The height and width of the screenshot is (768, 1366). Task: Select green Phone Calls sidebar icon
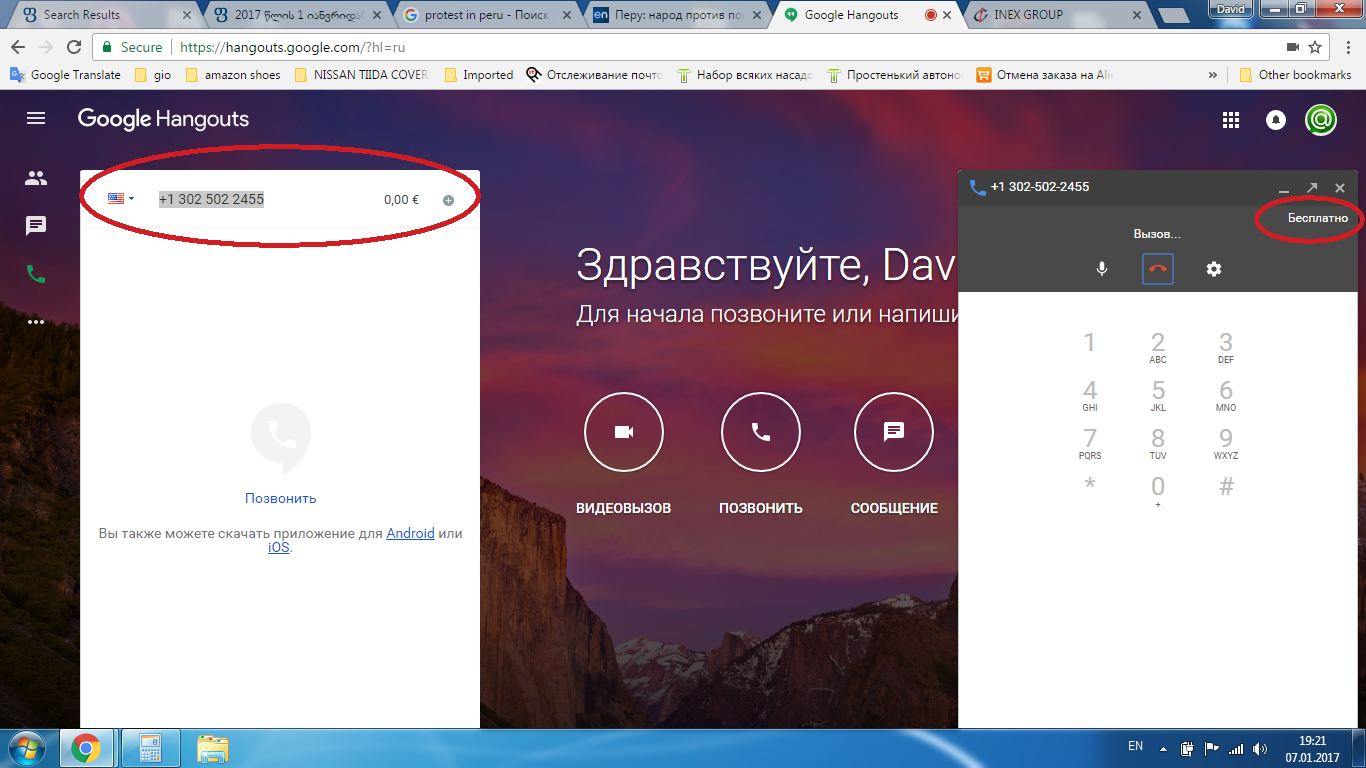click(x=36, y=274)
